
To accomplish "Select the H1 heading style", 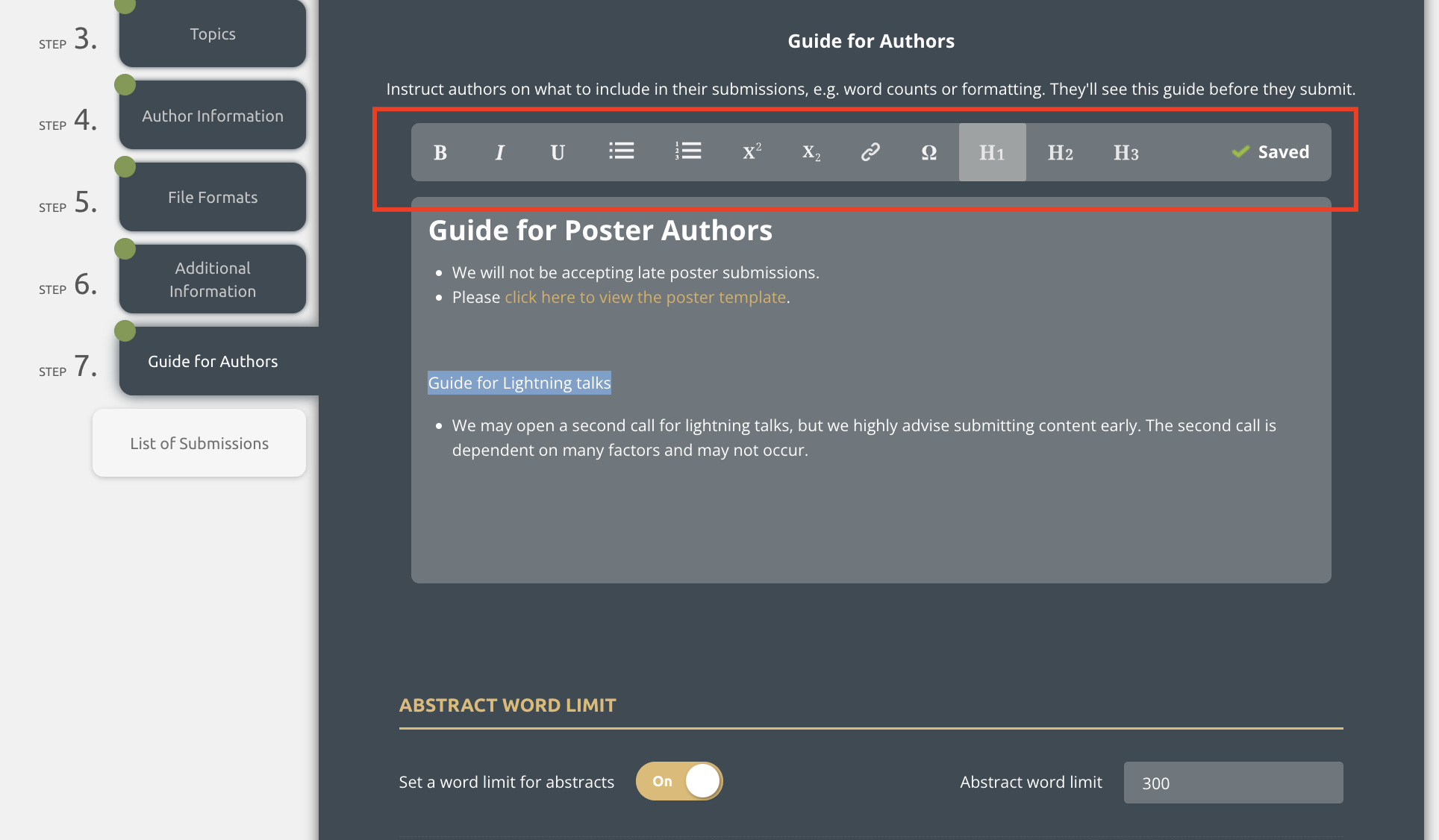I will tap(992, 152).
